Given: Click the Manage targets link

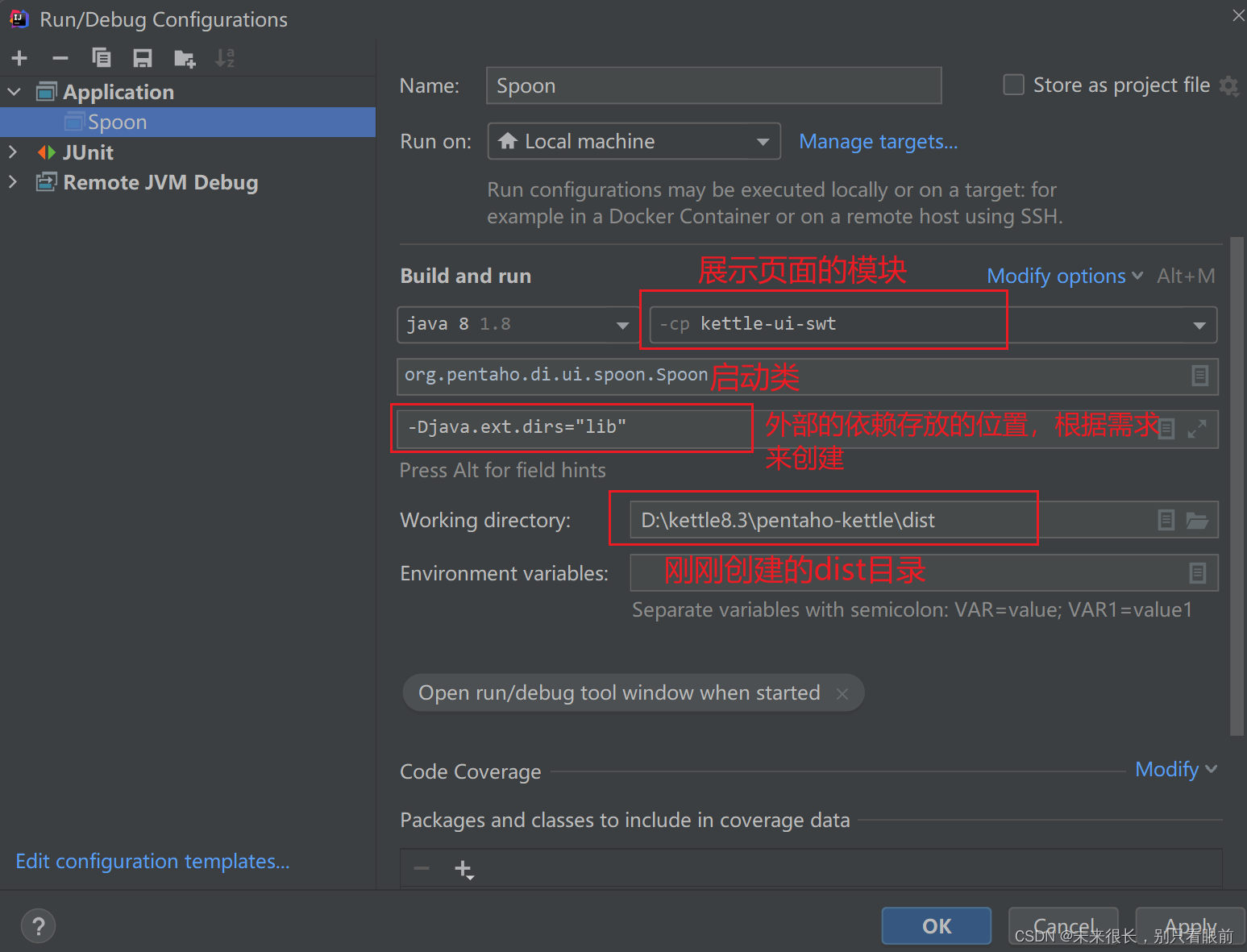Looking at the screenshot, I should click(878, 141).
